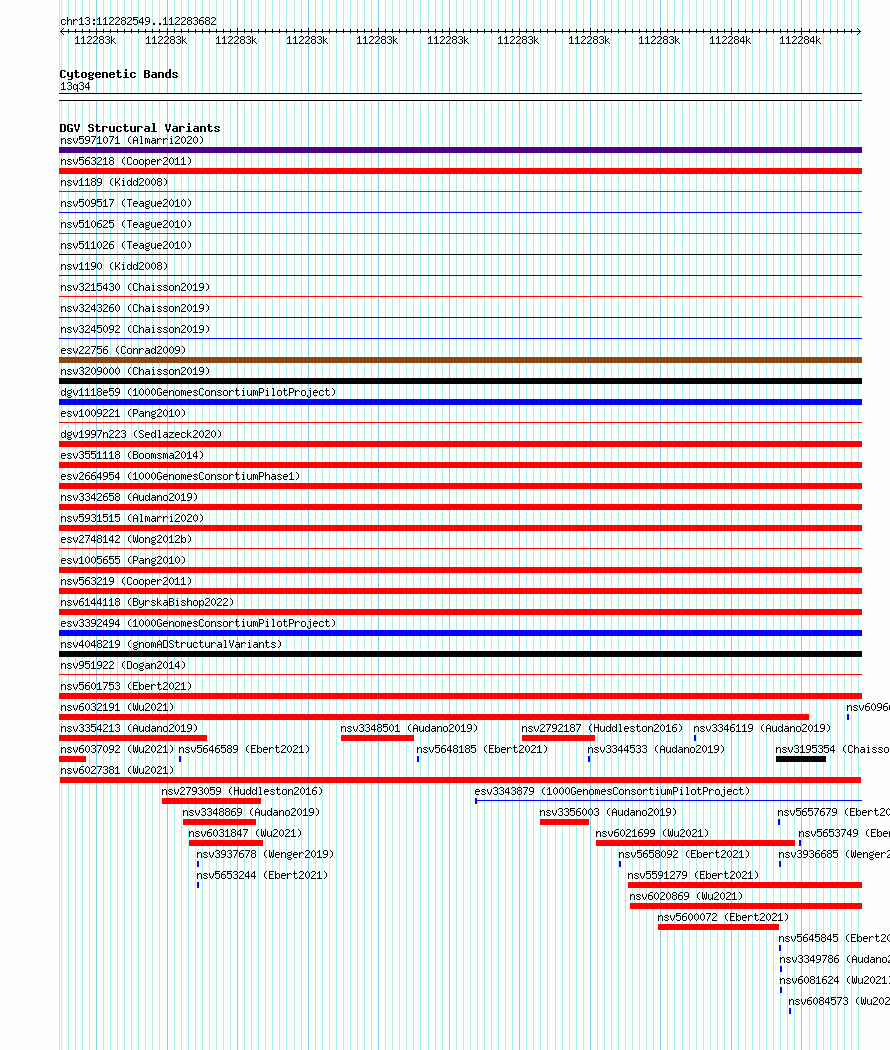Viewport: 890px width, 1050px height.
Task: Open nsv3342658 (Audano2019) entry
Action: 129,497
